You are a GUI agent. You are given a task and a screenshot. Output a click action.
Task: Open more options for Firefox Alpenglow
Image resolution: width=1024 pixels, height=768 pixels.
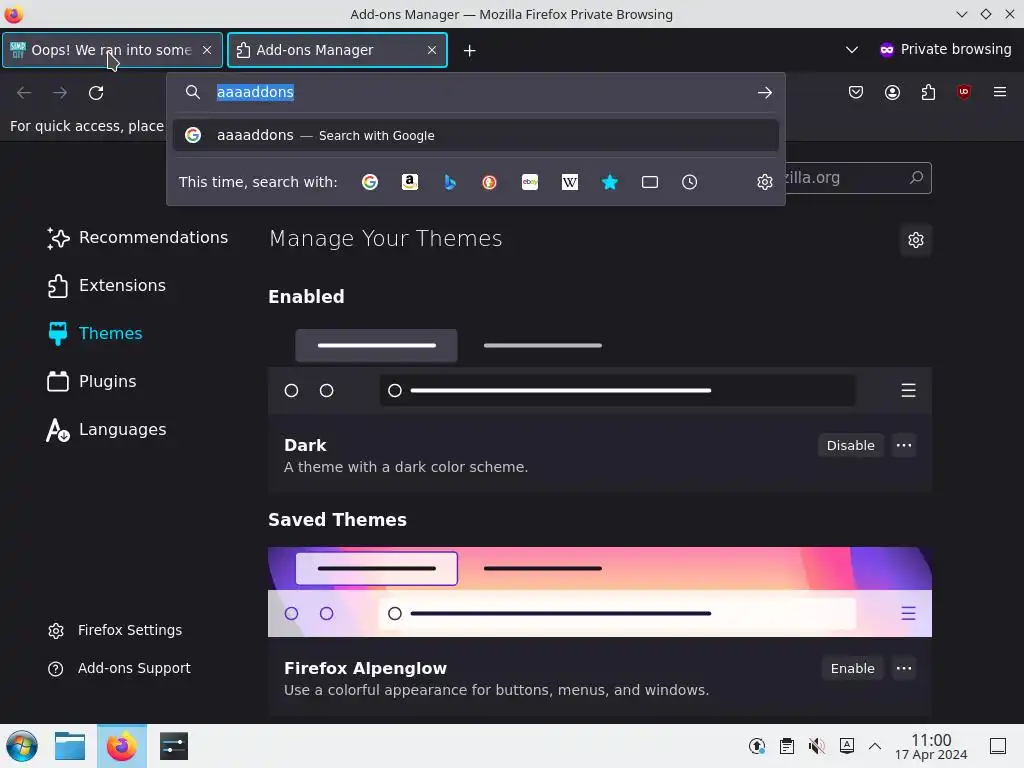(x=904, y=668)
